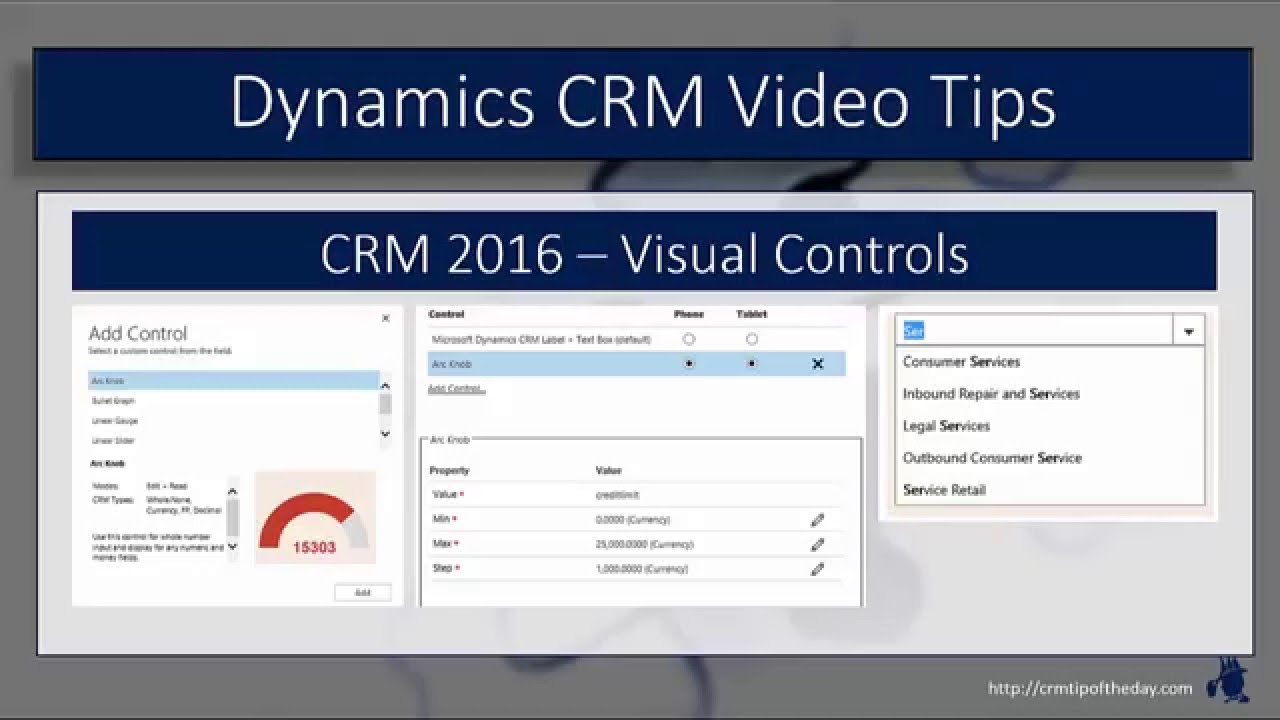
Task: Click the Arc Knob row in the controls table
Action: [636, 364]
